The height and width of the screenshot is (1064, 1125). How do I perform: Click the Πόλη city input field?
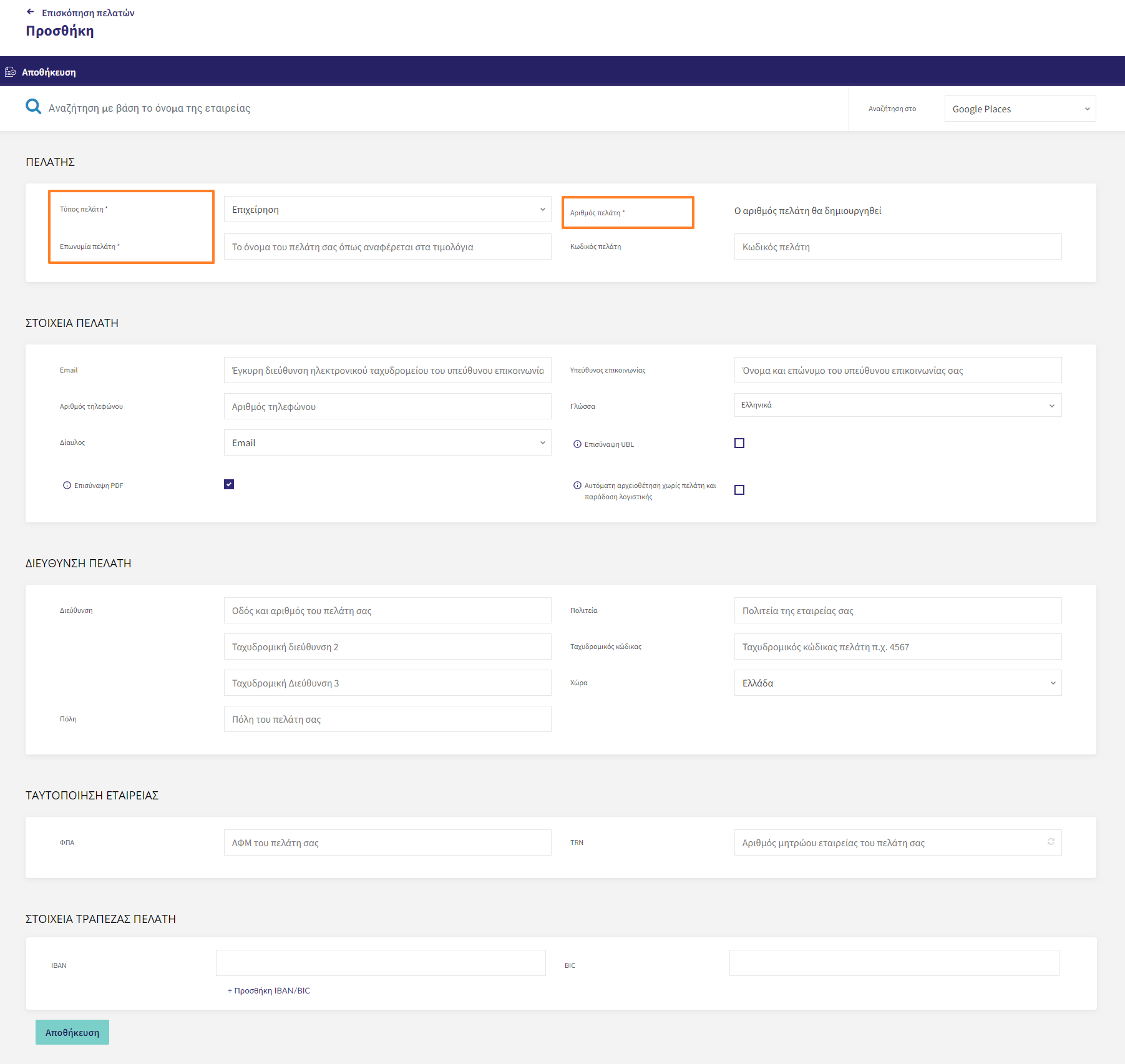coord(387,719)
